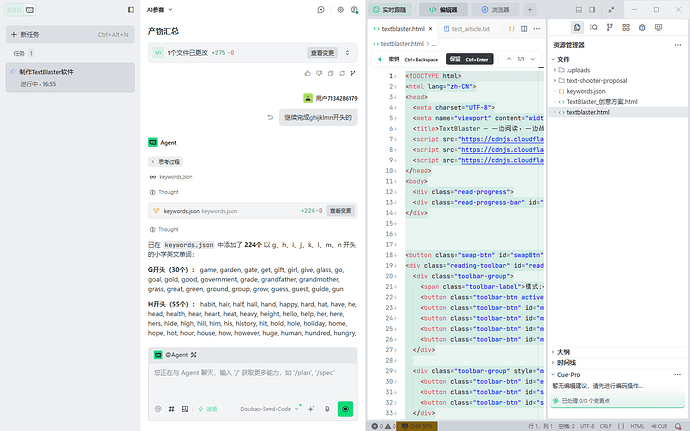Add a new tool tab with plus

point(530,10)
